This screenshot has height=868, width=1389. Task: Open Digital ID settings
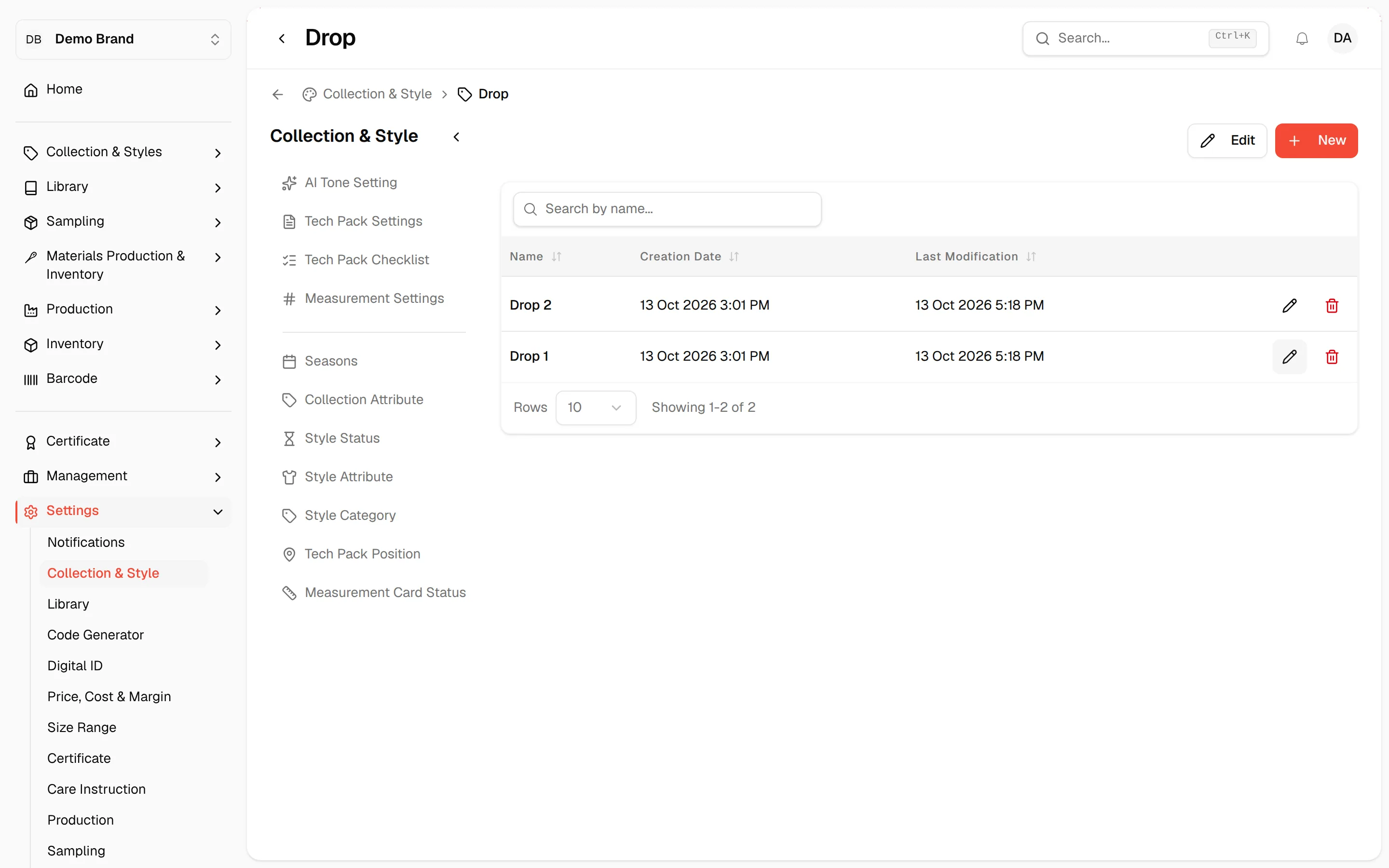[75, 666]
